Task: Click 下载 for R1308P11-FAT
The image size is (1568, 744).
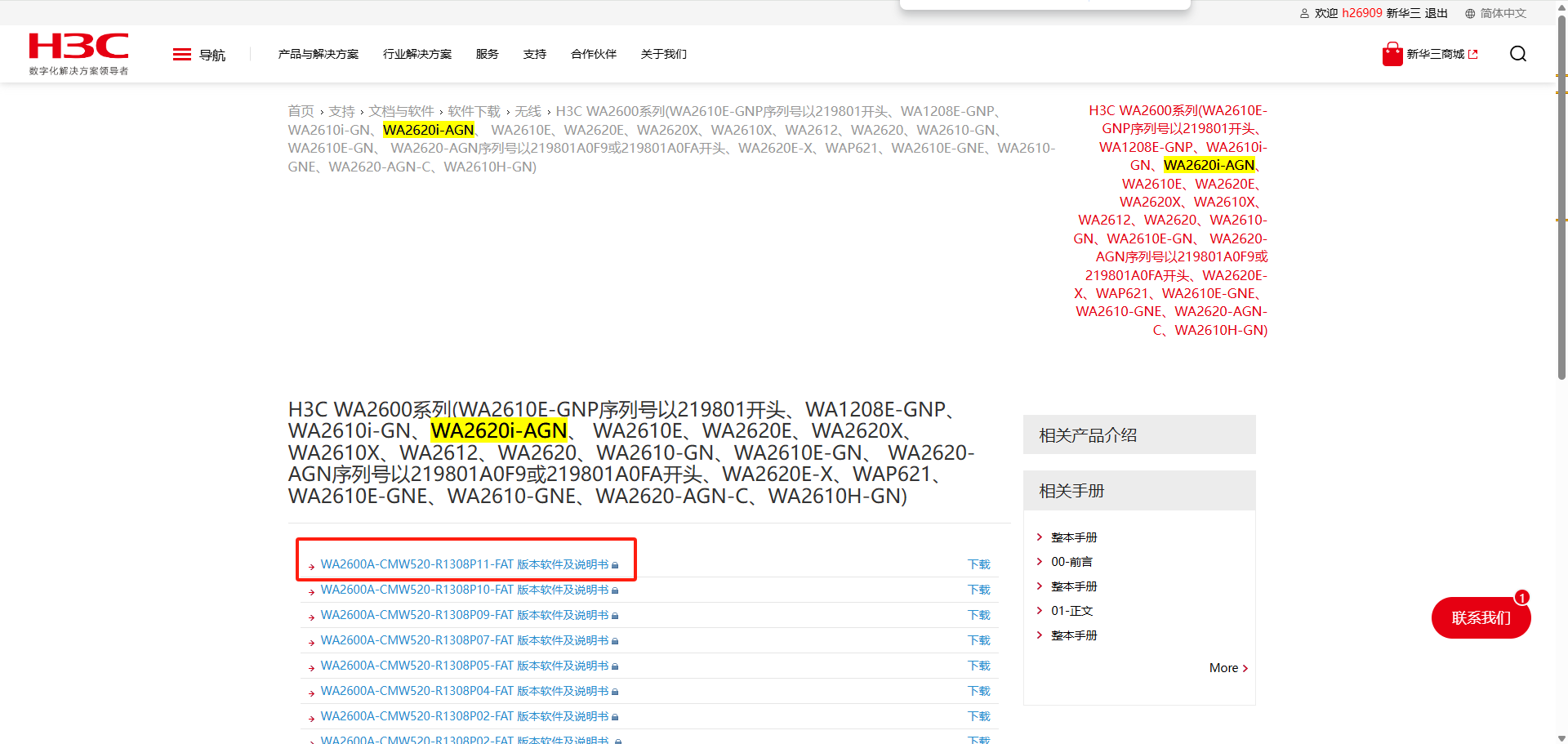Action: (978, 564)
